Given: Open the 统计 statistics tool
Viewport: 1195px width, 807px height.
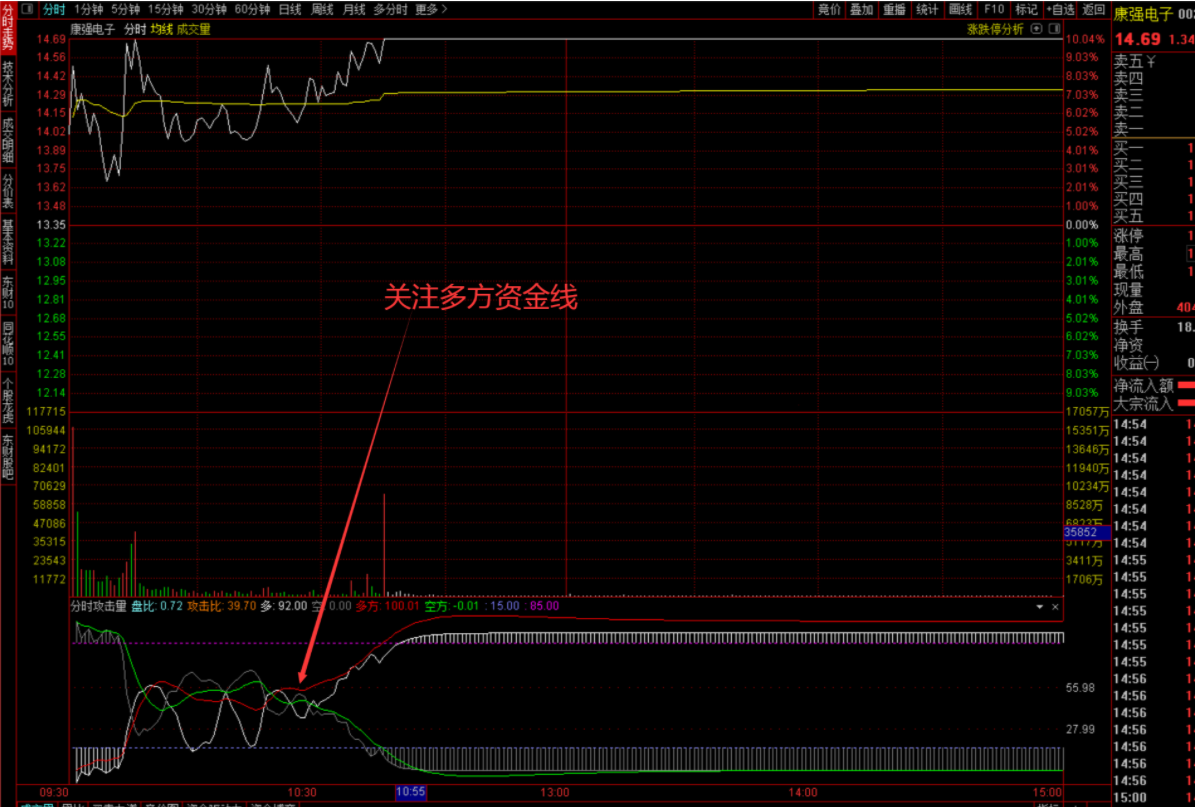Looking at the screenshot, I should pyautogui.click(x=927, y=9).
